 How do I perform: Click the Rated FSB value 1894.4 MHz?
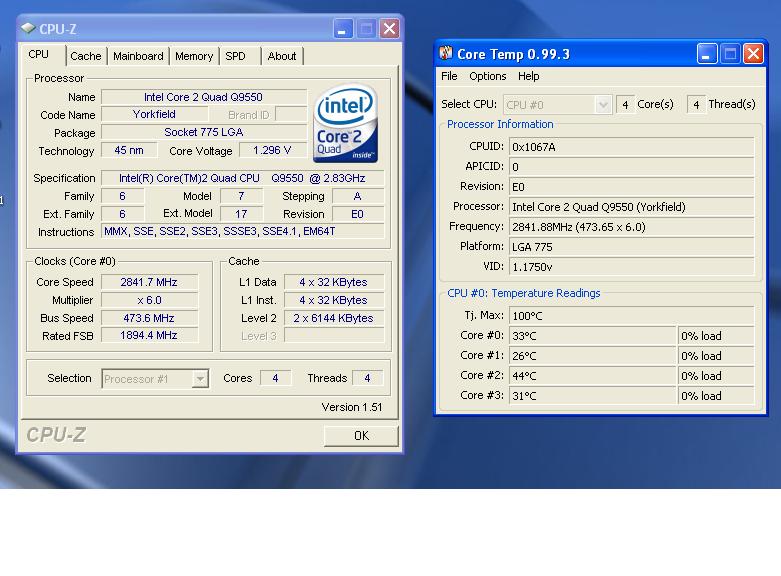click(149, 336)
